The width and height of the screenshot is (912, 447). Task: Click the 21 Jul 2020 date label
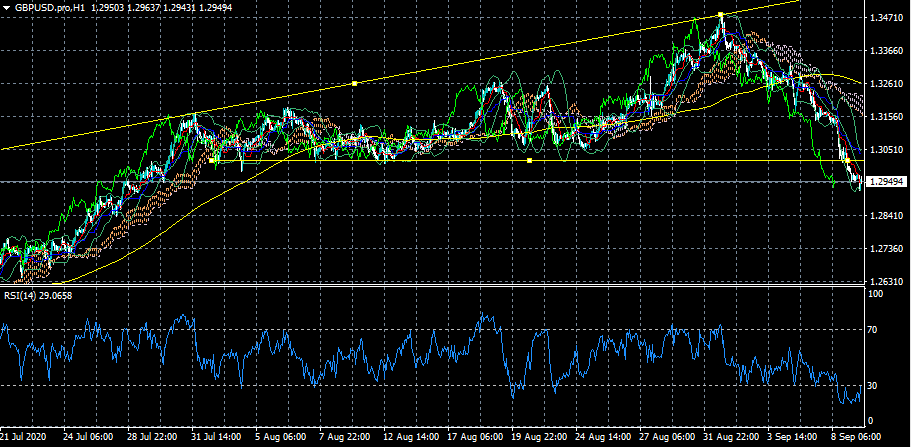point(24,438)
